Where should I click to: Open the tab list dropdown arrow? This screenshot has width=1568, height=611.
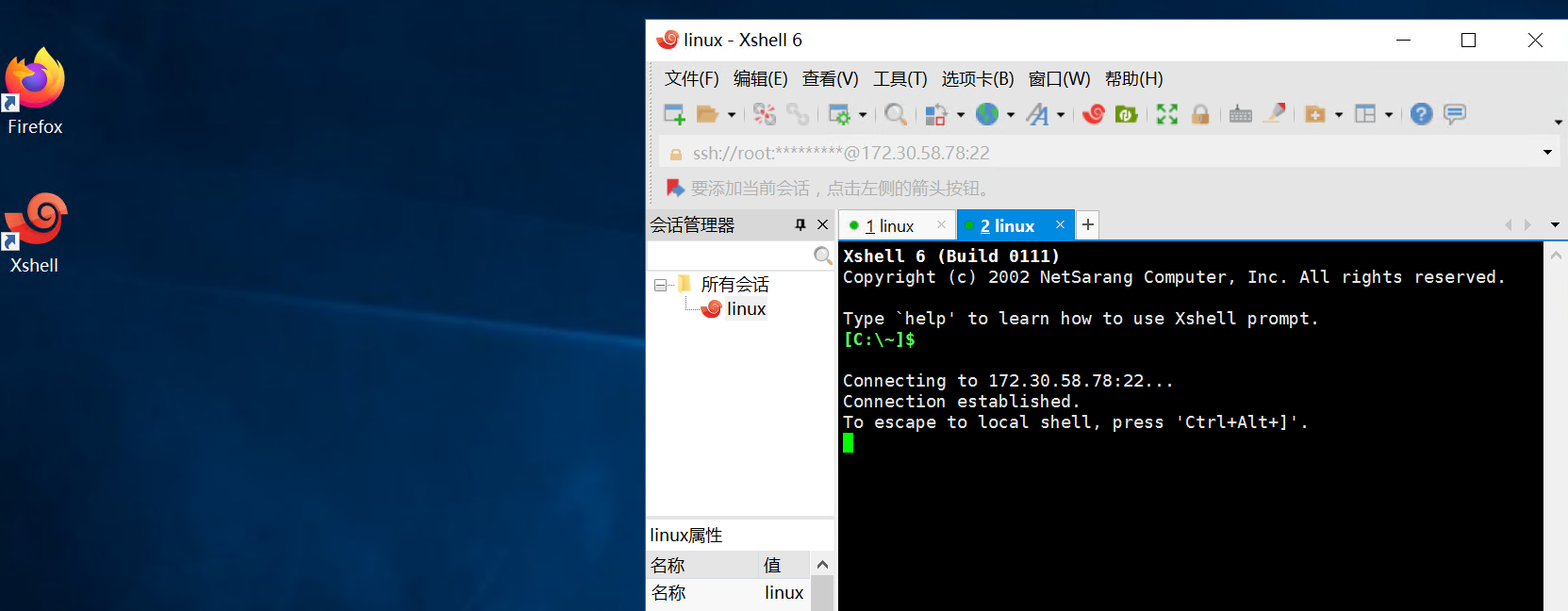pyautogui.click(x=1555, y=225)
